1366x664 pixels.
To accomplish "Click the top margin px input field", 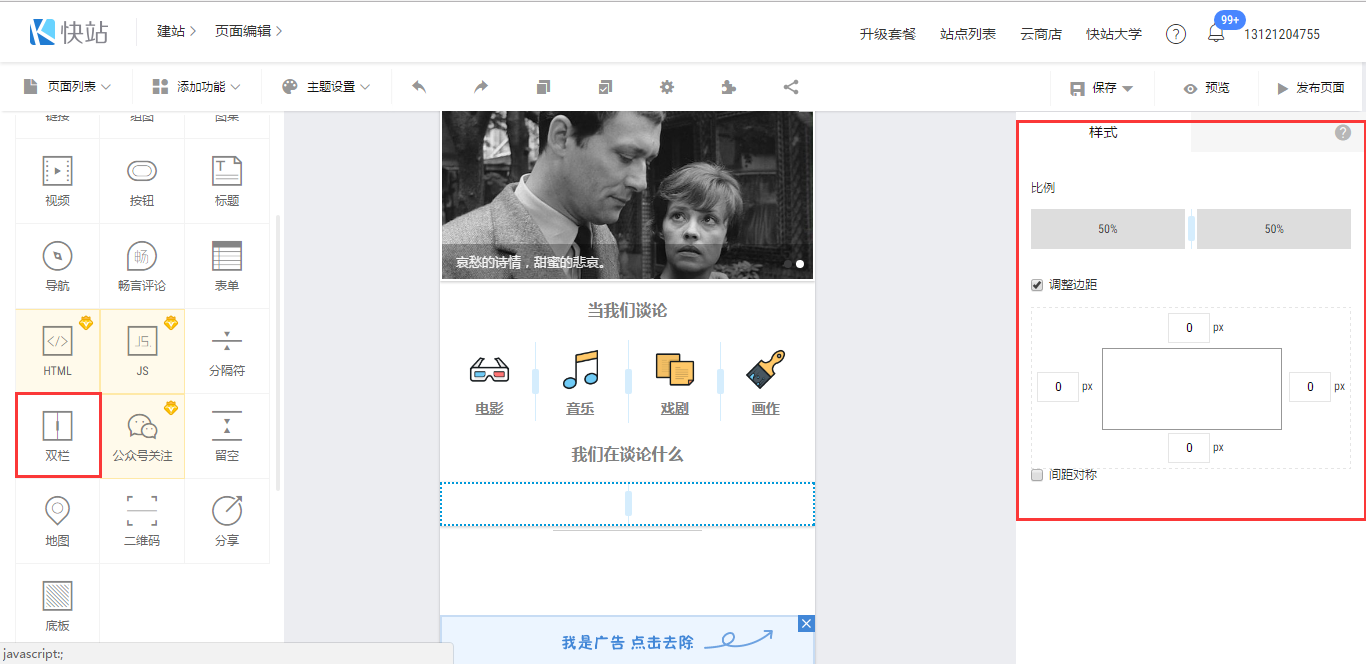I will coord(1188,328).
